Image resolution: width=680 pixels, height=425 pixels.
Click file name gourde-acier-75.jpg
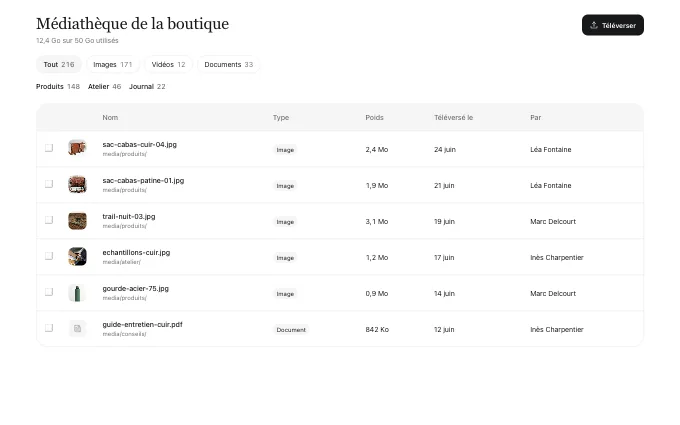(x=136, y=288)
